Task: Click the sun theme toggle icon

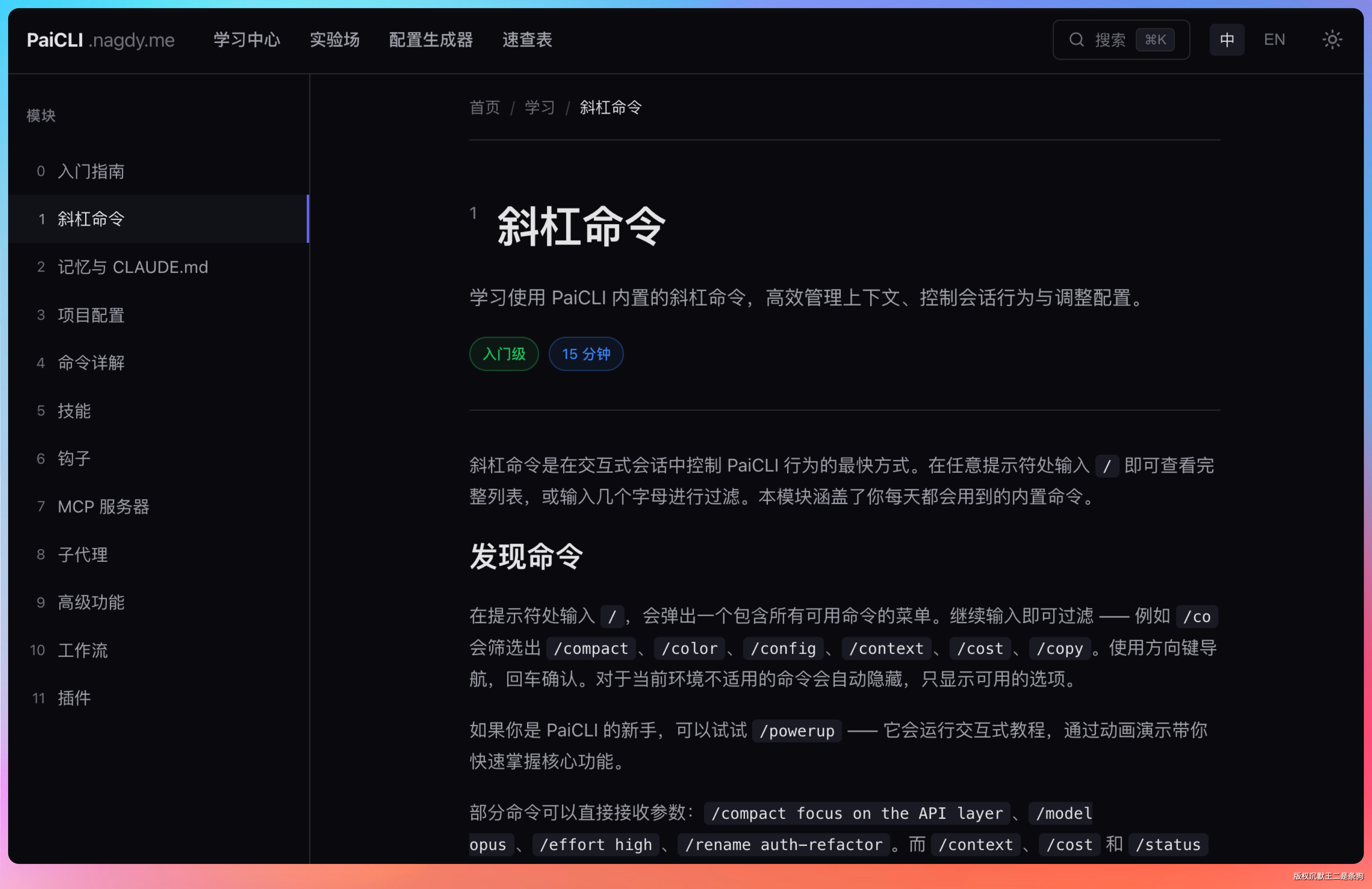Action: point(1332,40)
